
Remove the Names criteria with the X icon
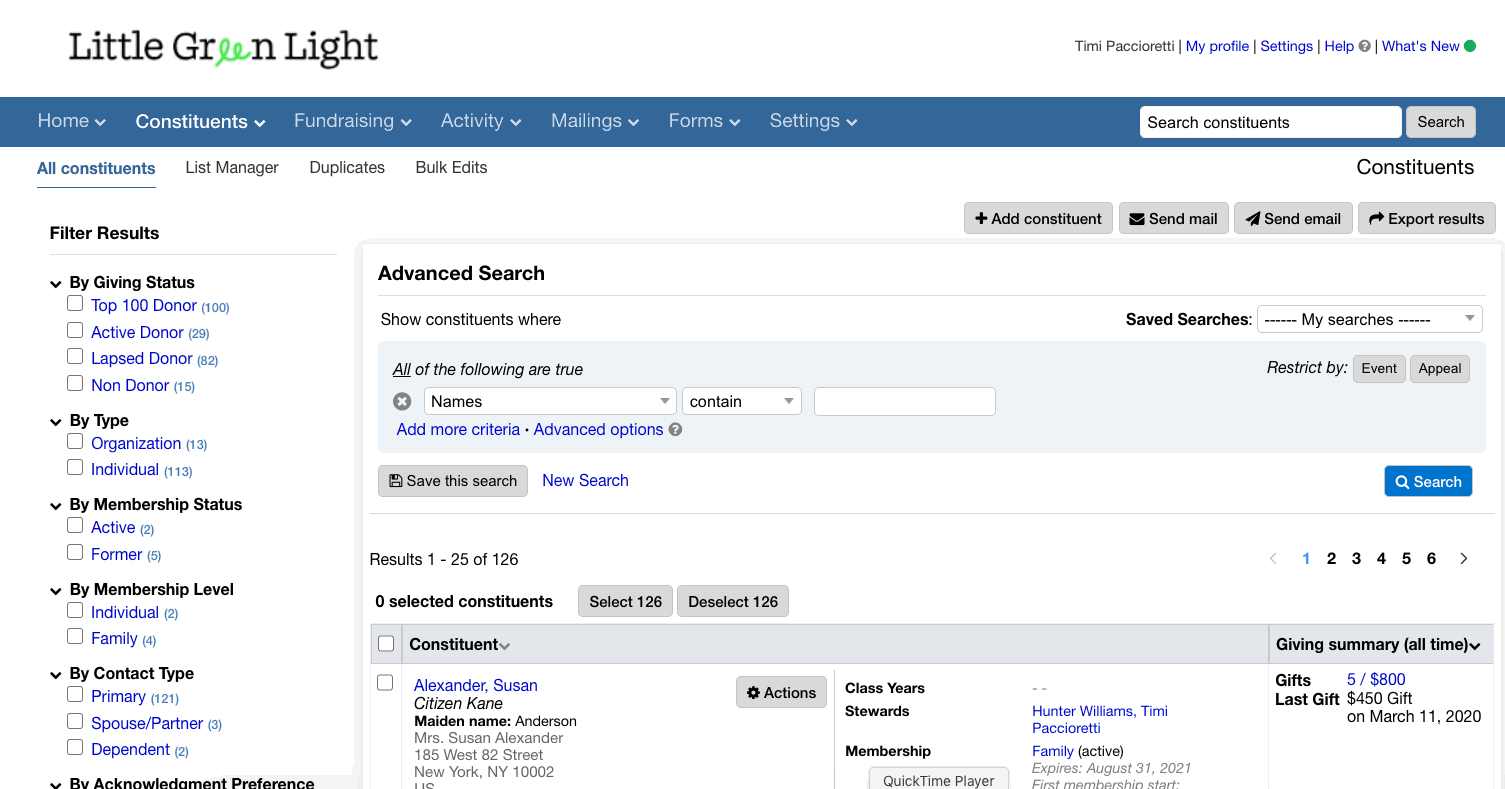pyautogui.click(x=402, y=401)
